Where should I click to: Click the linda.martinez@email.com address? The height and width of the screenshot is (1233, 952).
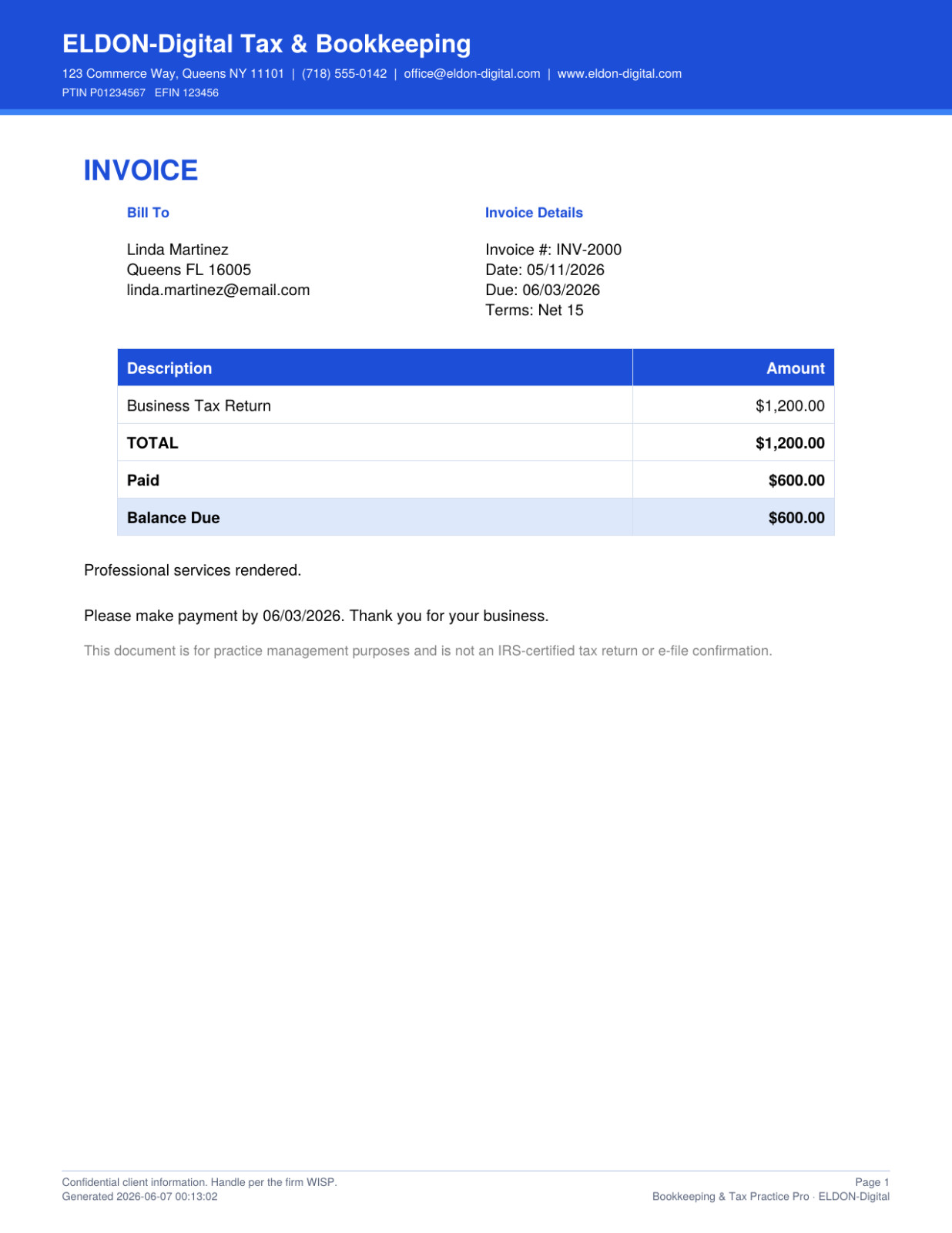point(218,290)
